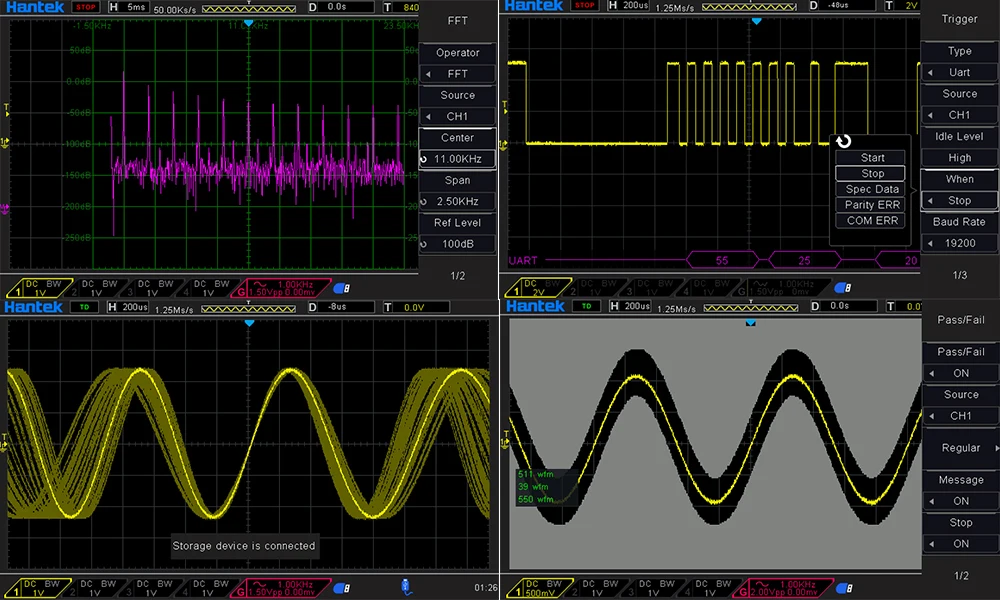Click the Span 2.50KHz value field
Viewport: 1000px width, 600px height.
457,201
